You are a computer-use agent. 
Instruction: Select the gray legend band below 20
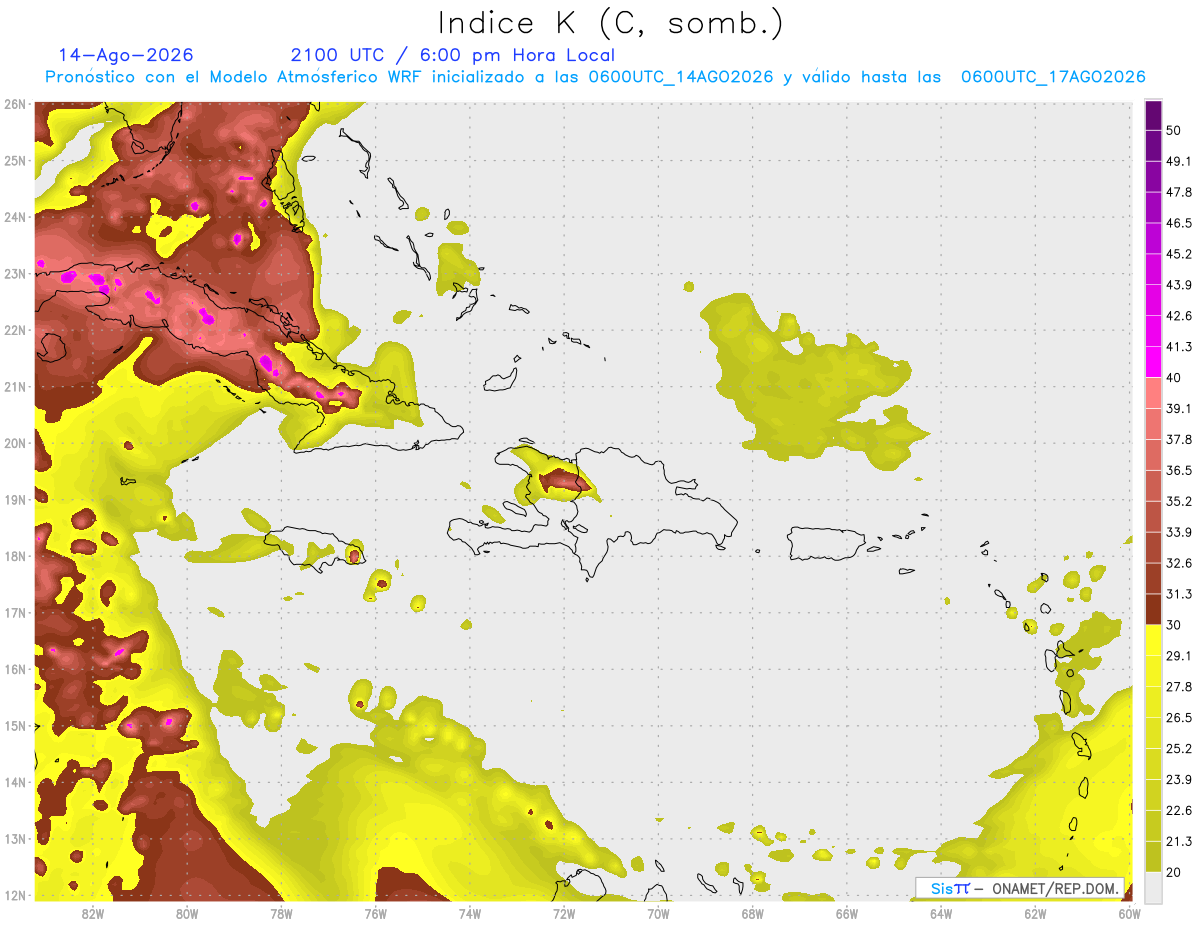tap(1153, 888)
